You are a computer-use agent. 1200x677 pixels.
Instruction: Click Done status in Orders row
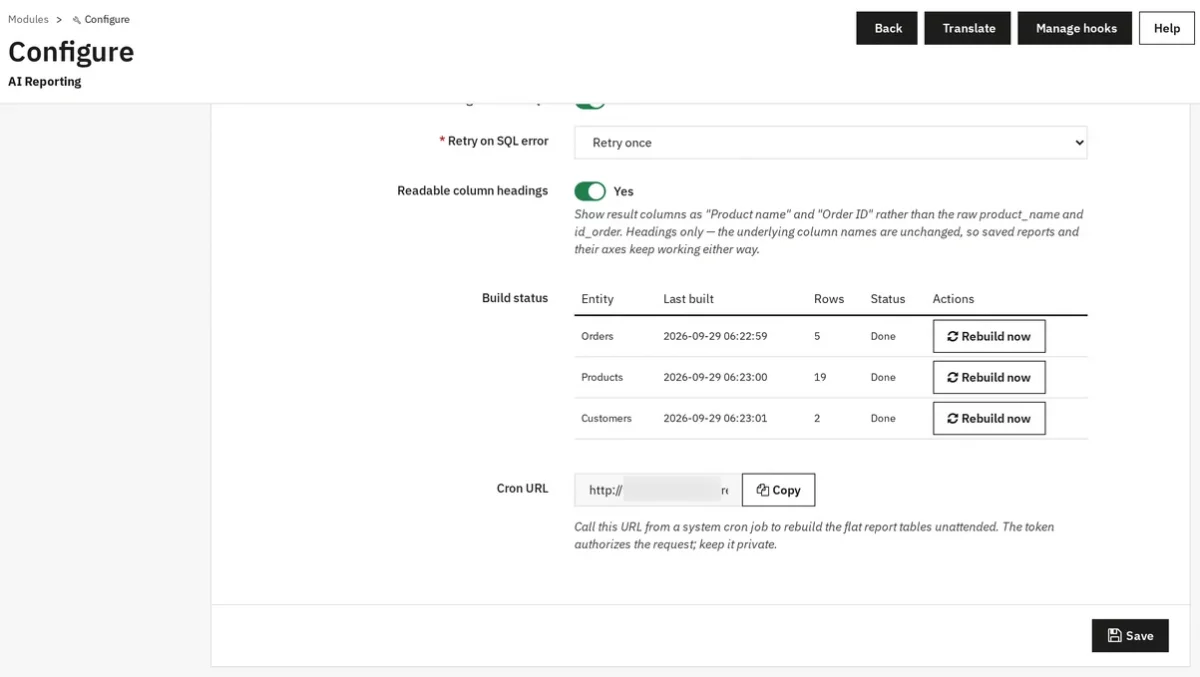(883, 336)
